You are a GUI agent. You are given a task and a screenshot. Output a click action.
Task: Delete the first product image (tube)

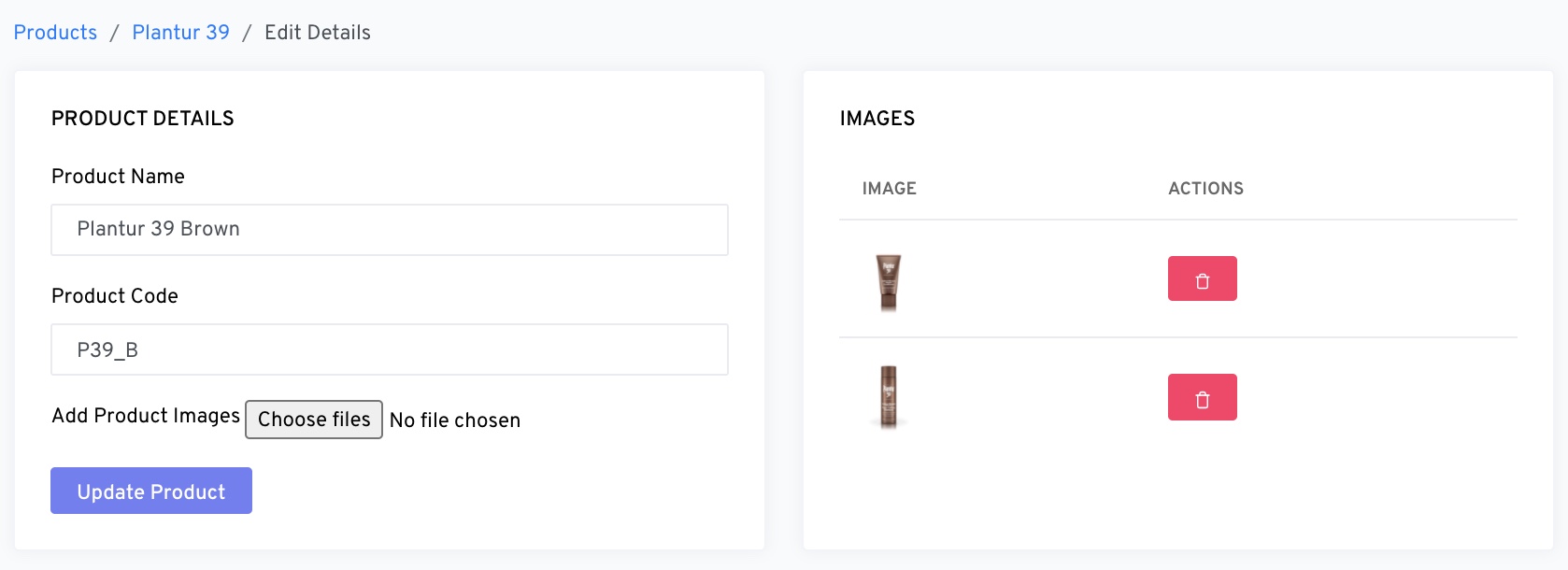pyautogui.click(x=1202, y=278)
